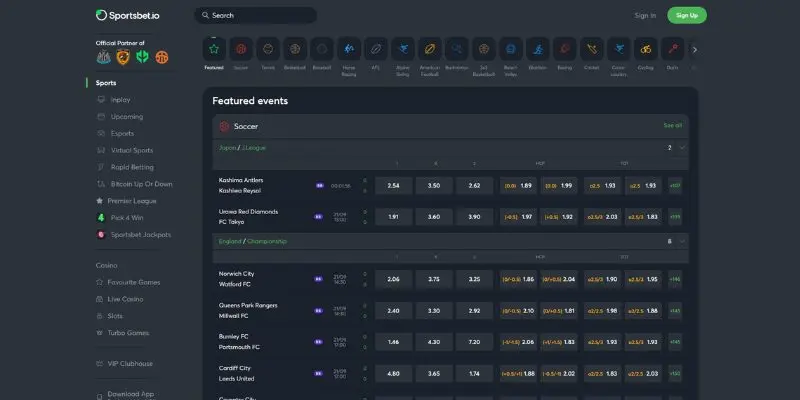The height and width of the screenshot is (400, 800).
Task: Open Bitcoin Up Or Down
Action: pos(141,184)
